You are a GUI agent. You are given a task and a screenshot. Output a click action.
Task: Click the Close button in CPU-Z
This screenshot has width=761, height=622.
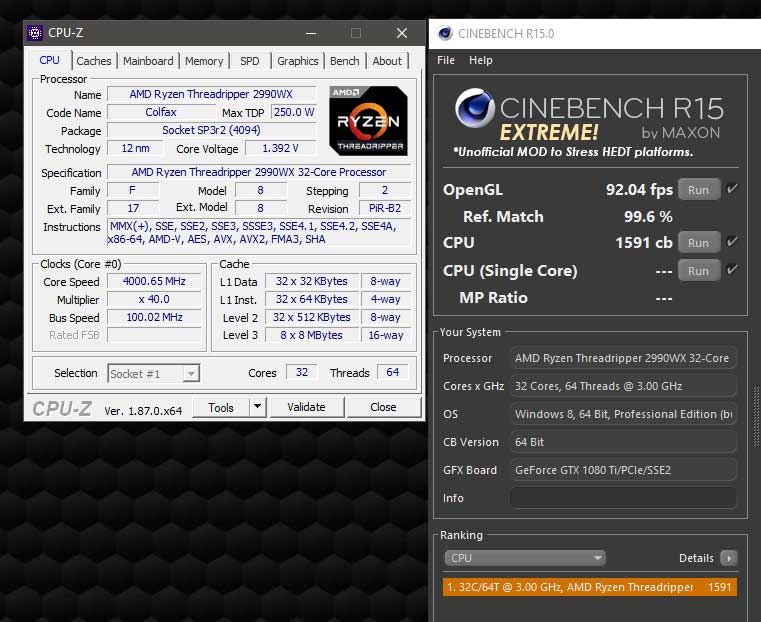point(383,407)
